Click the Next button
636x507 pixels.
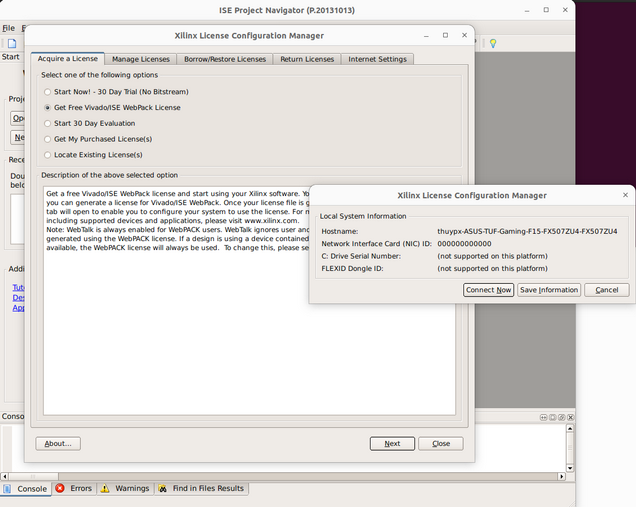392,444
